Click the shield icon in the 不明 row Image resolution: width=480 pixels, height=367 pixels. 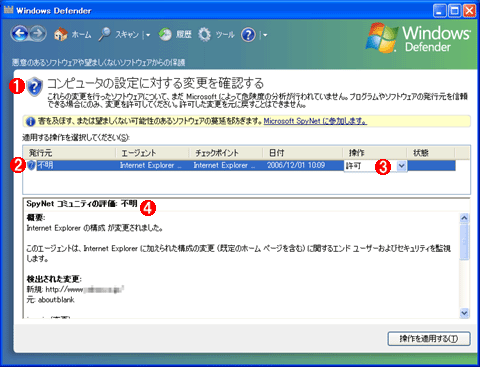click(x=31, y=165)
